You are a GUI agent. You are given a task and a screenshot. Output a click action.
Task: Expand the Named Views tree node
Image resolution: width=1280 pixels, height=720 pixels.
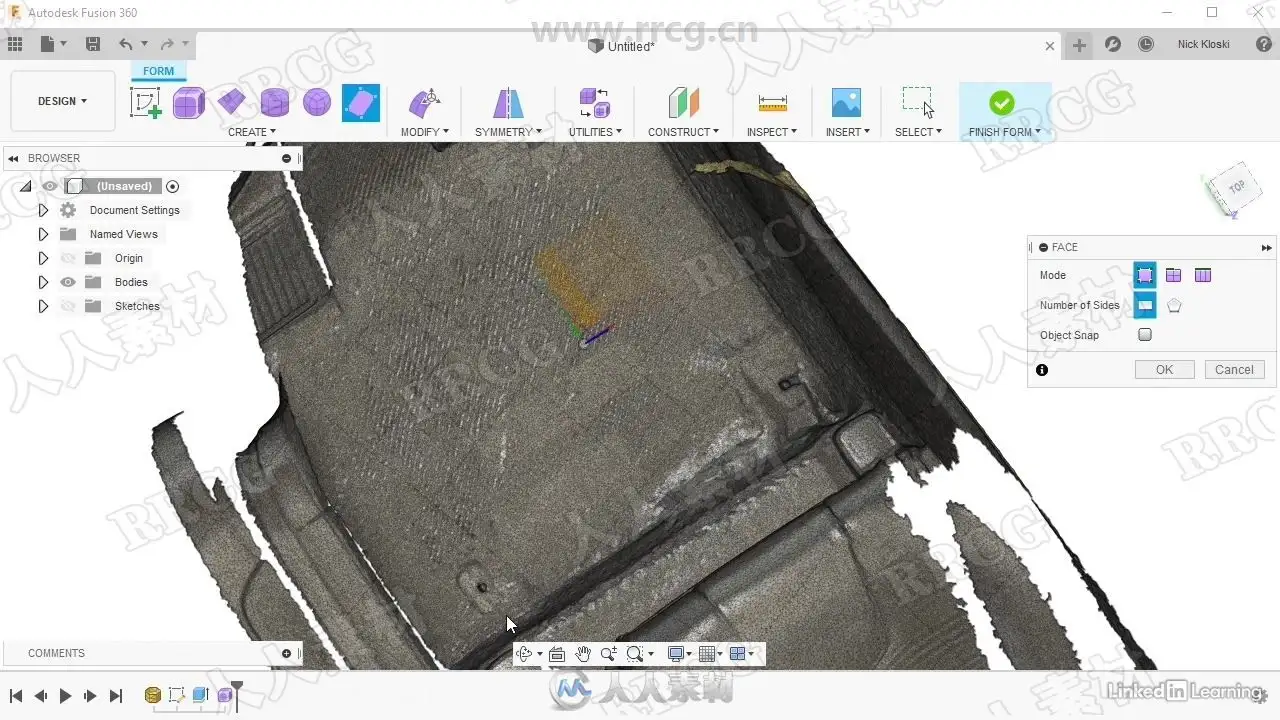click(x=43, y=234)
